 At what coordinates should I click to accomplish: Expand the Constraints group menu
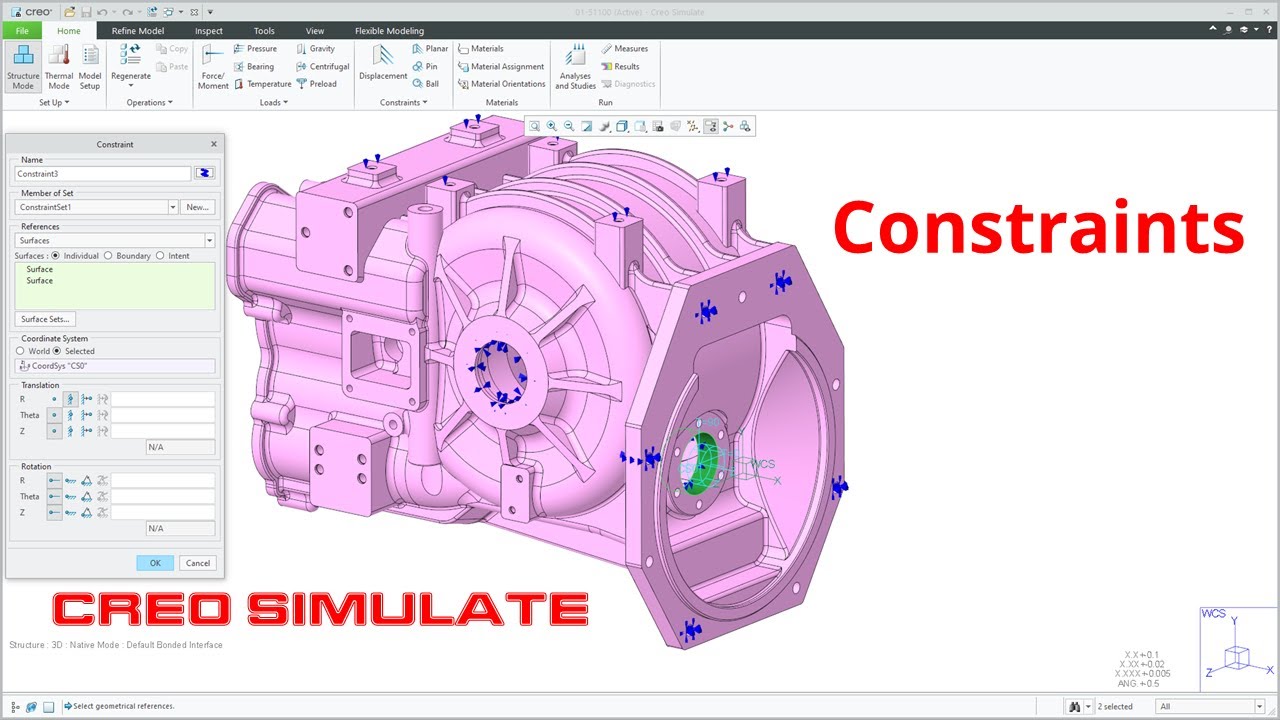(x=403, y=102)
